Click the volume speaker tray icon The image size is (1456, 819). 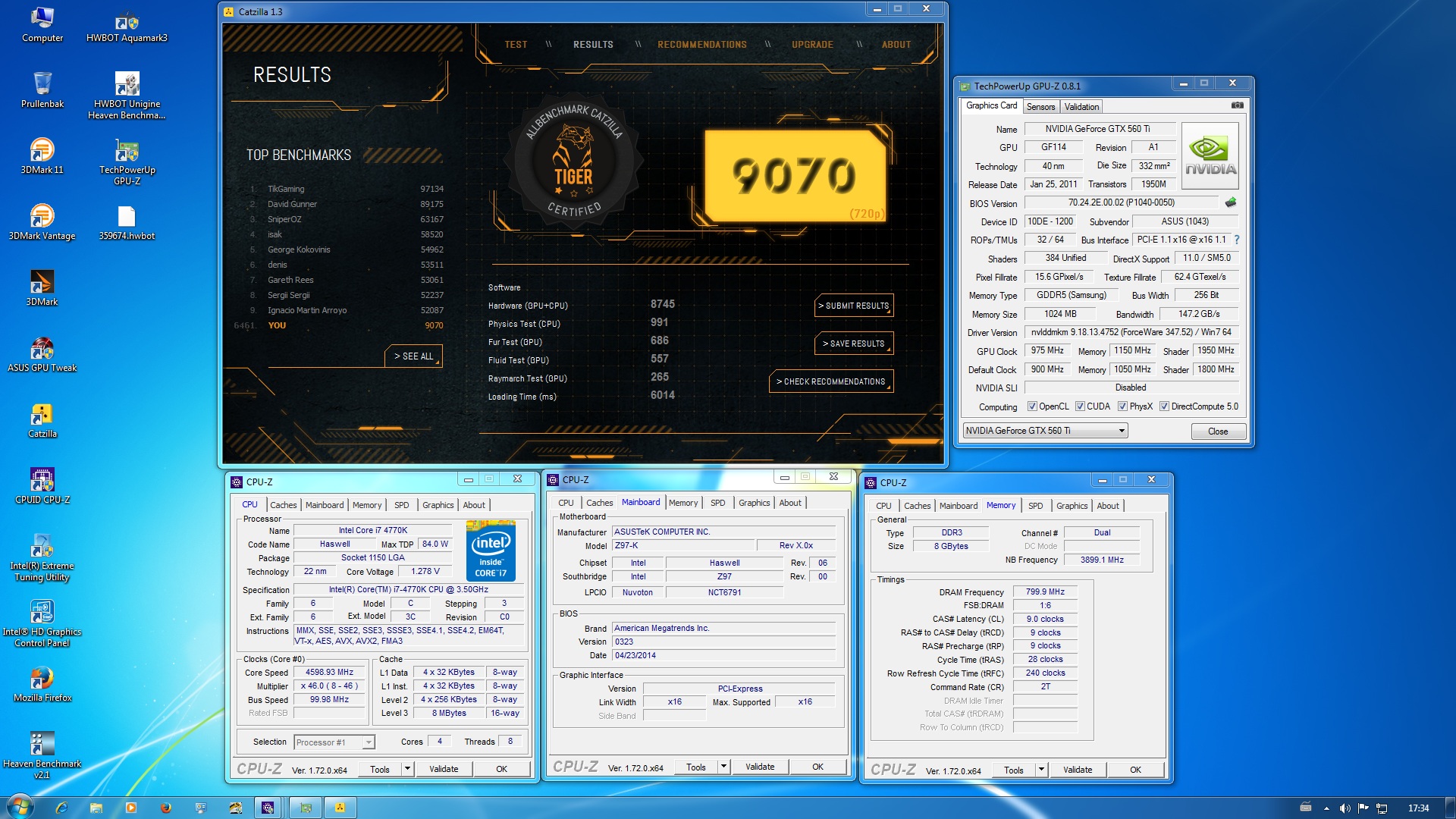[x=1345, y=808]
